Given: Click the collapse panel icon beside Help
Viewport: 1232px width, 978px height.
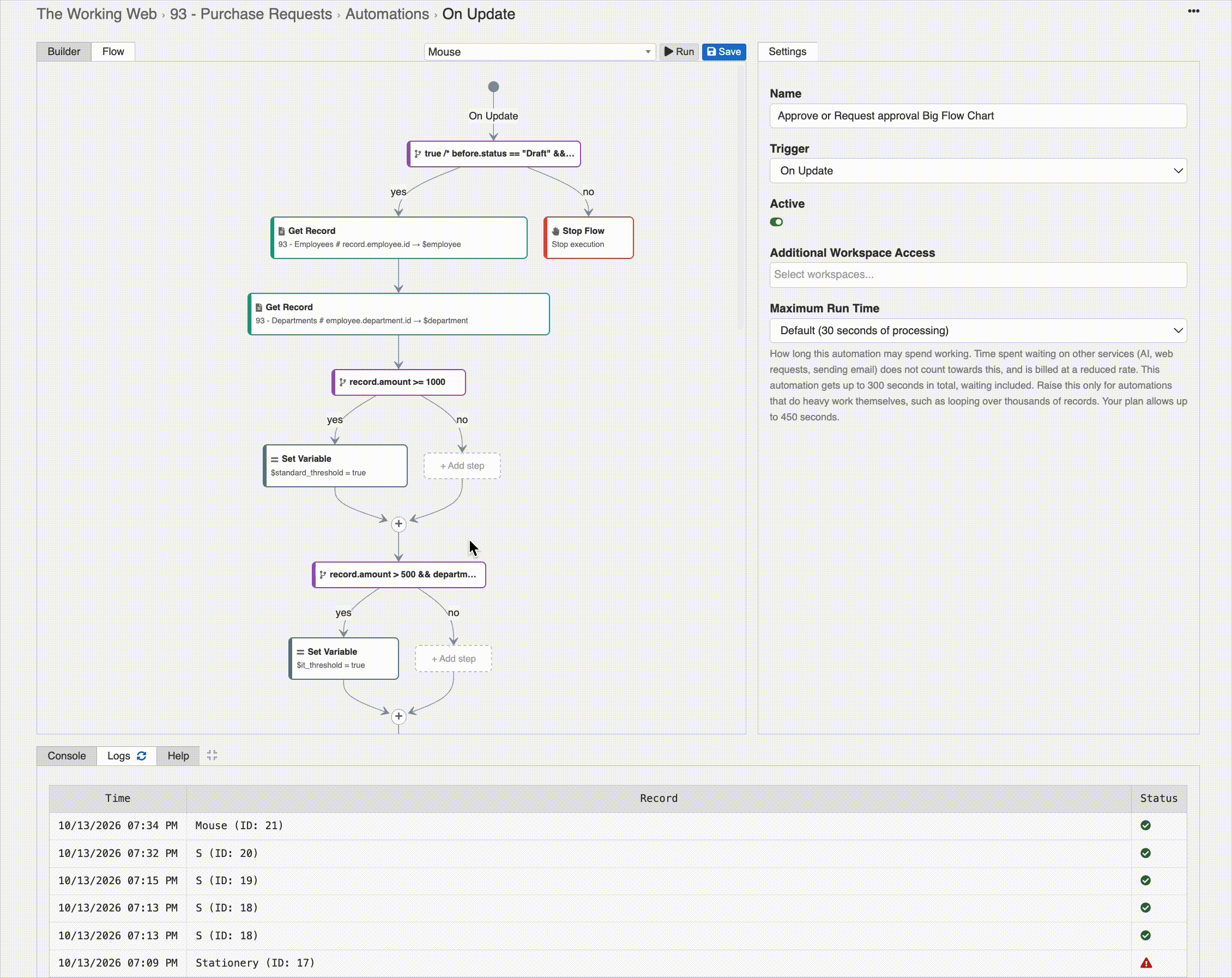Looking at the screenshot, I should (x=212, y=755).
